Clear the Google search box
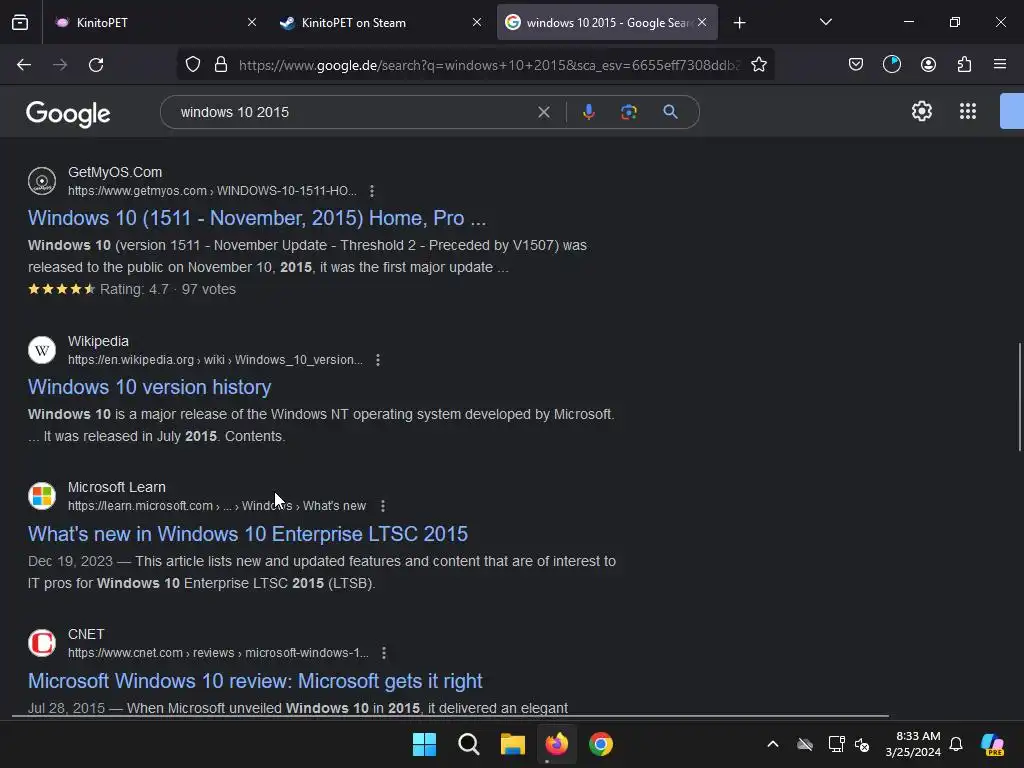The image size is (1024, 768). click(543, 112)
